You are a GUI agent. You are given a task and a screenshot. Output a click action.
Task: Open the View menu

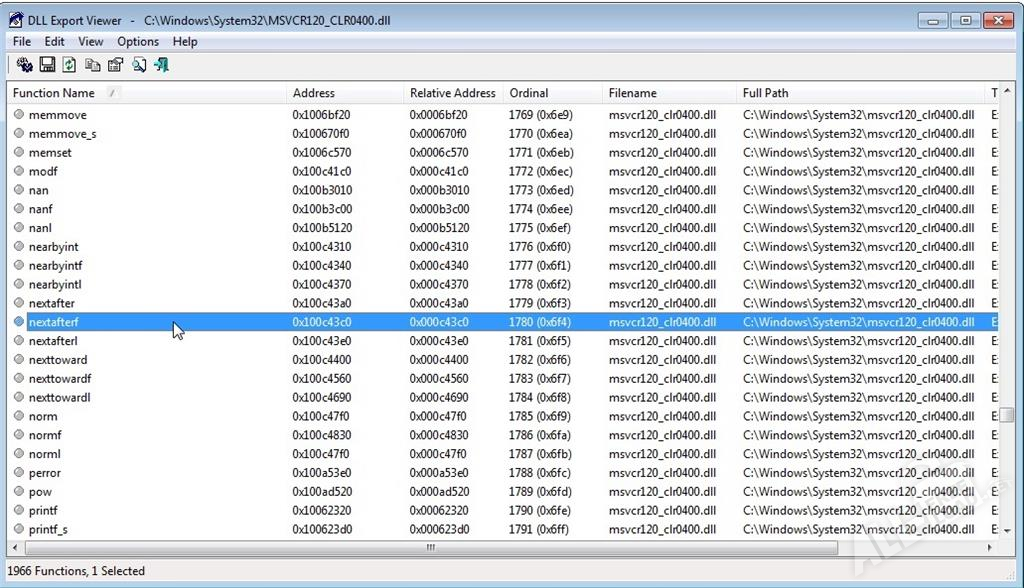tap(91, 42)
